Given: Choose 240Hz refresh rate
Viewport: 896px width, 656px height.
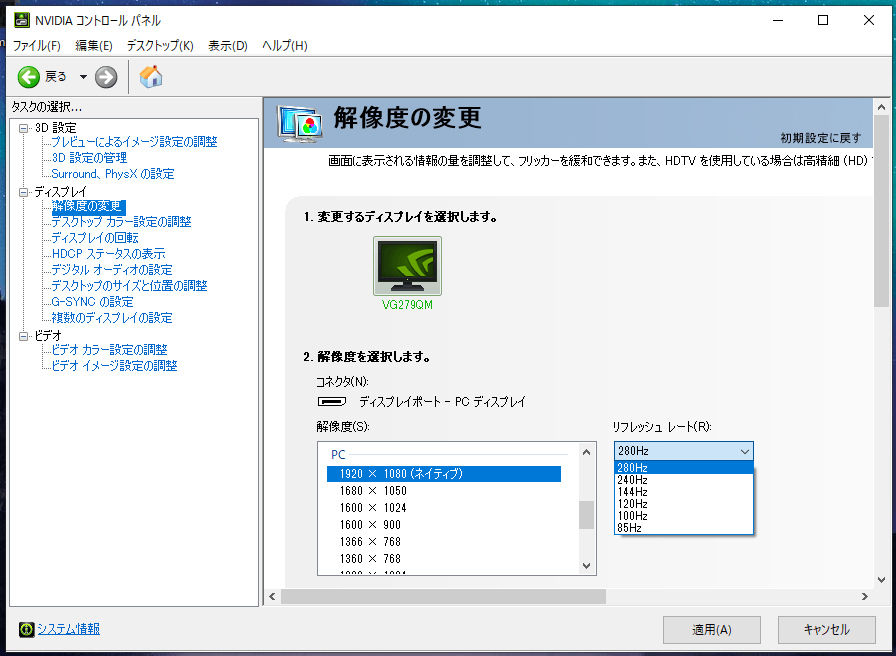Looking at the screenshot, I should click(x=684, y=480).
